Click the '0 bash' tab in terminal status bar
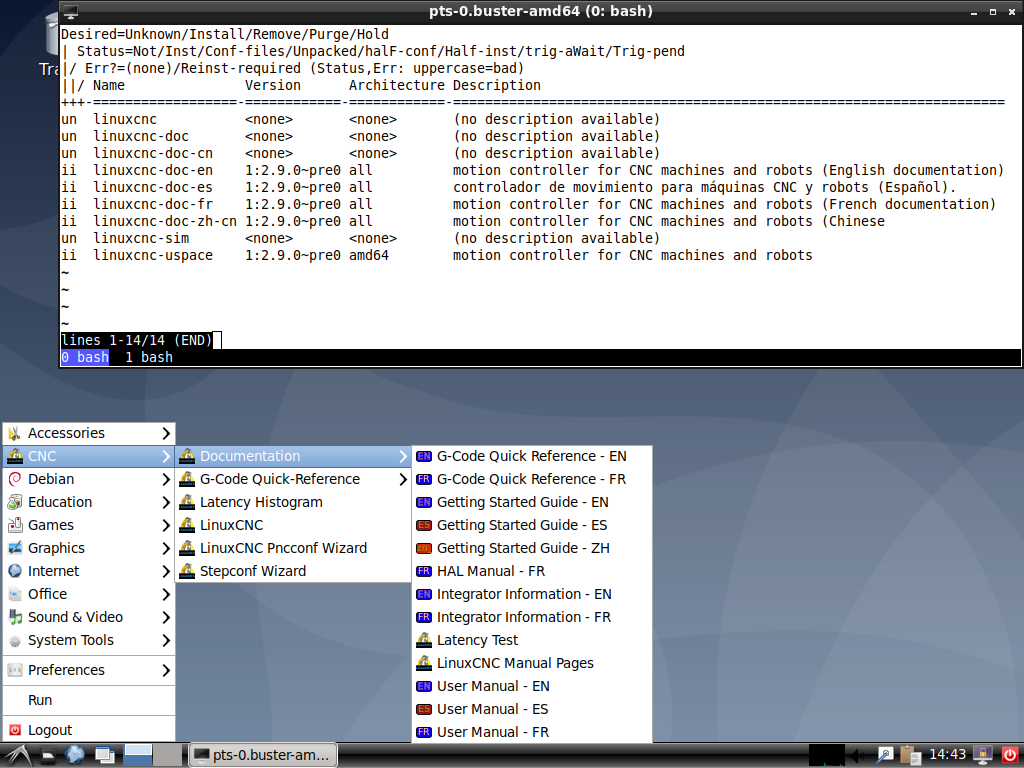 click(x=85, y=357)
